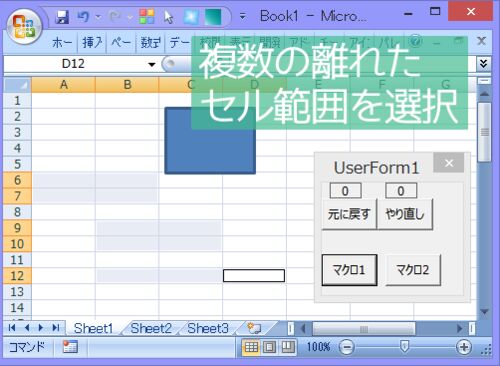Click the light blue sparkle icon

pos(191,17)
